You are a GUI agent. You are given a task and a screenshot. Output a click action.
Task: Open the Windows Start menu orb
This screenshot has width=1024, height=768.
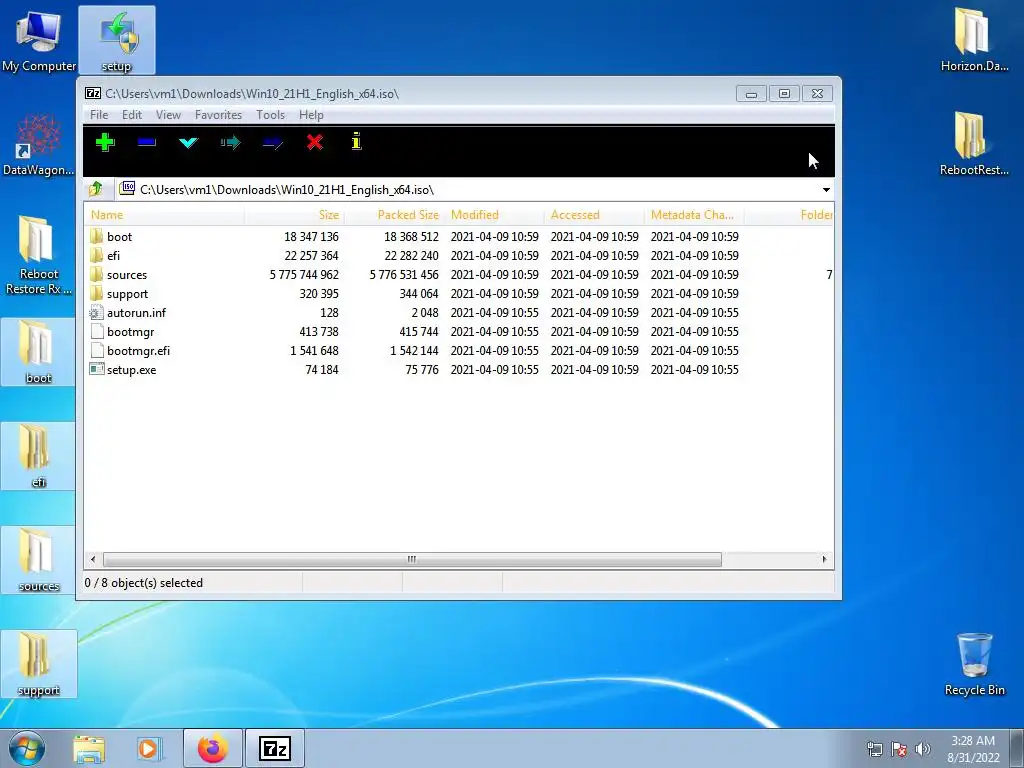click(27, 749)
